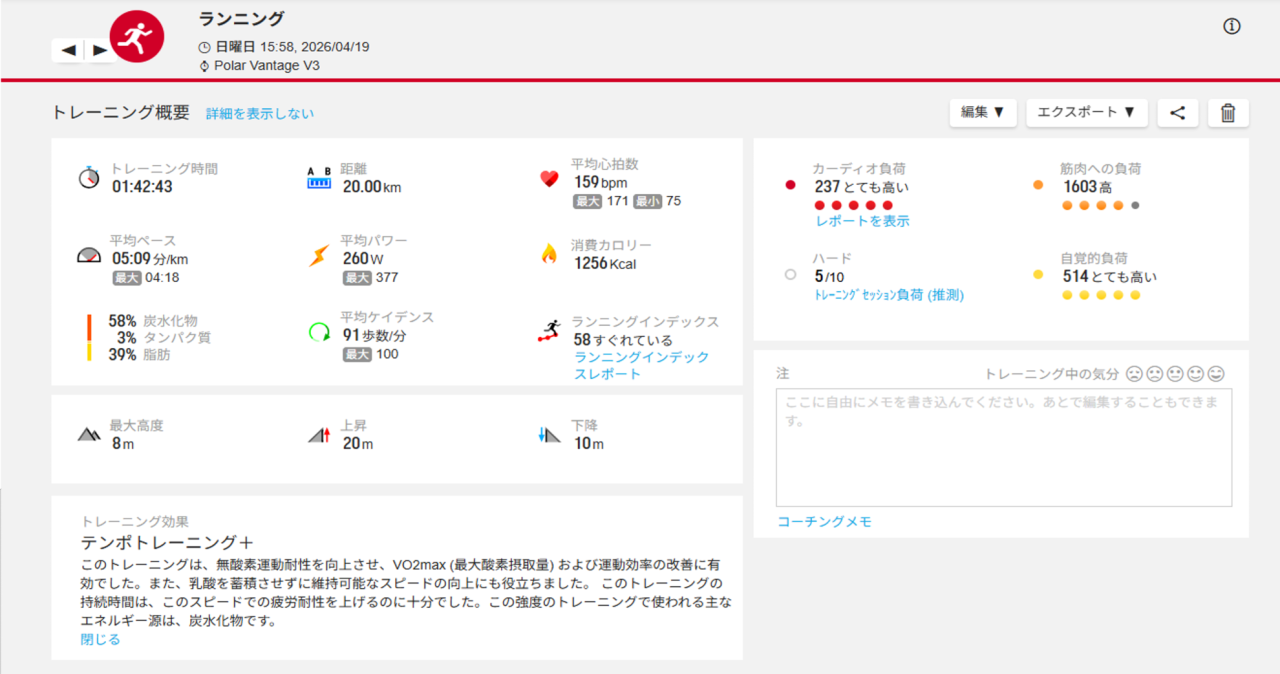Image resolution: width=1280 pixels, height=674 pixels.
Task: Select the happiest mood face
Action: pyautogui.click(x=1216, y=374)
